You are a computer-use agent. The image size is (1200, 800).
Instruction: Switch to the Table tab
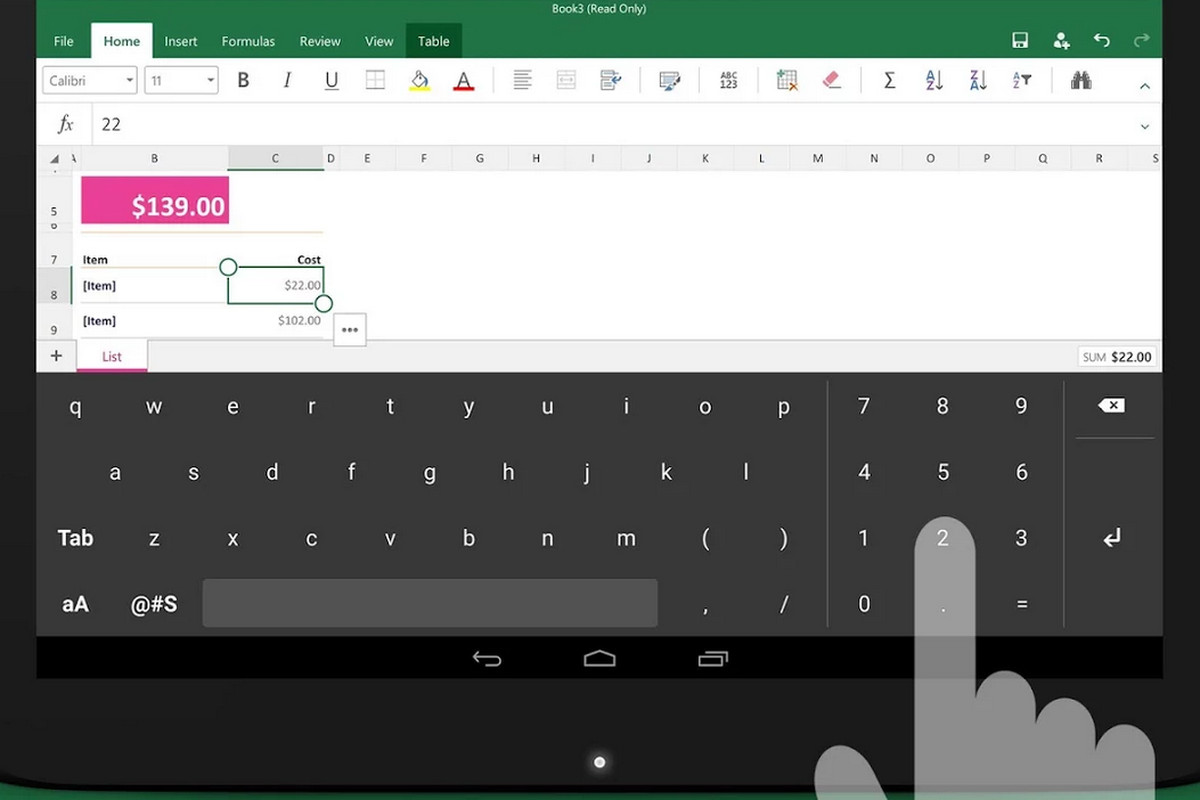click(434, 41)
